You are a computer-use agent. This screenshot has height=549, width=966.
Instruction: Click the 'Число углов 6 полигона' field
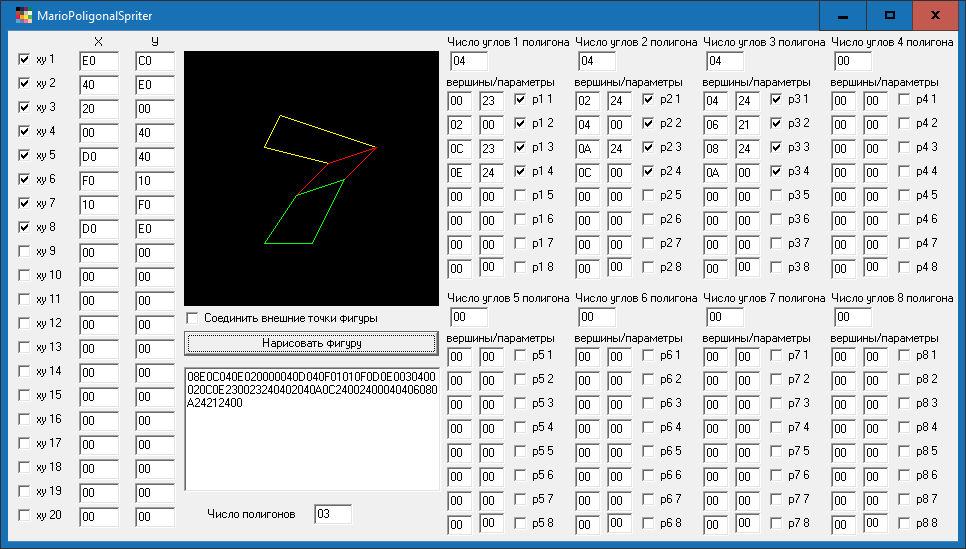[597, 317]
